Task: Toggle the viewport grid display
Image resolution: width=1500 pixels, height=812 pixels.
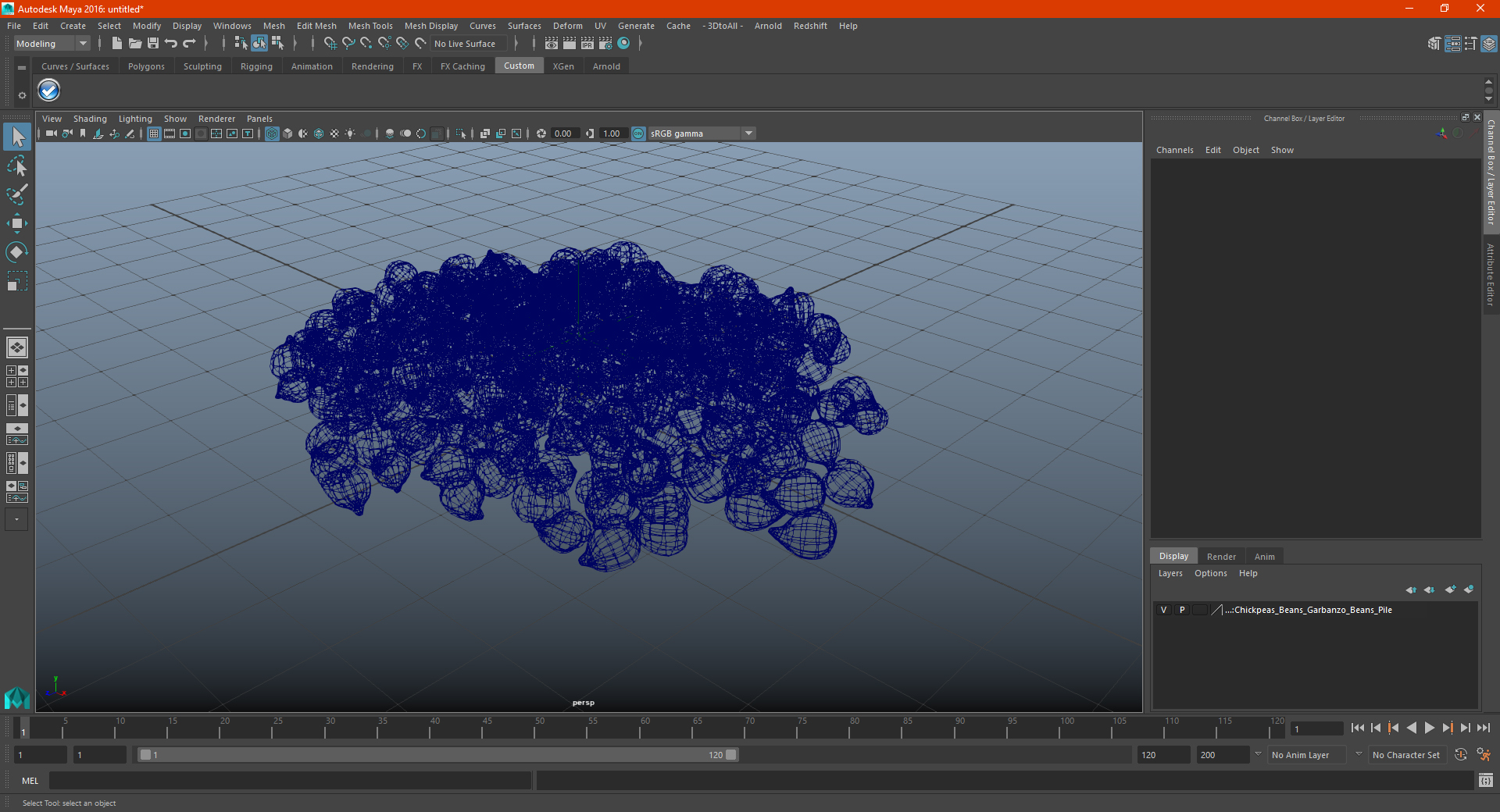Action: pyautogui.click(x=154, y=134)
